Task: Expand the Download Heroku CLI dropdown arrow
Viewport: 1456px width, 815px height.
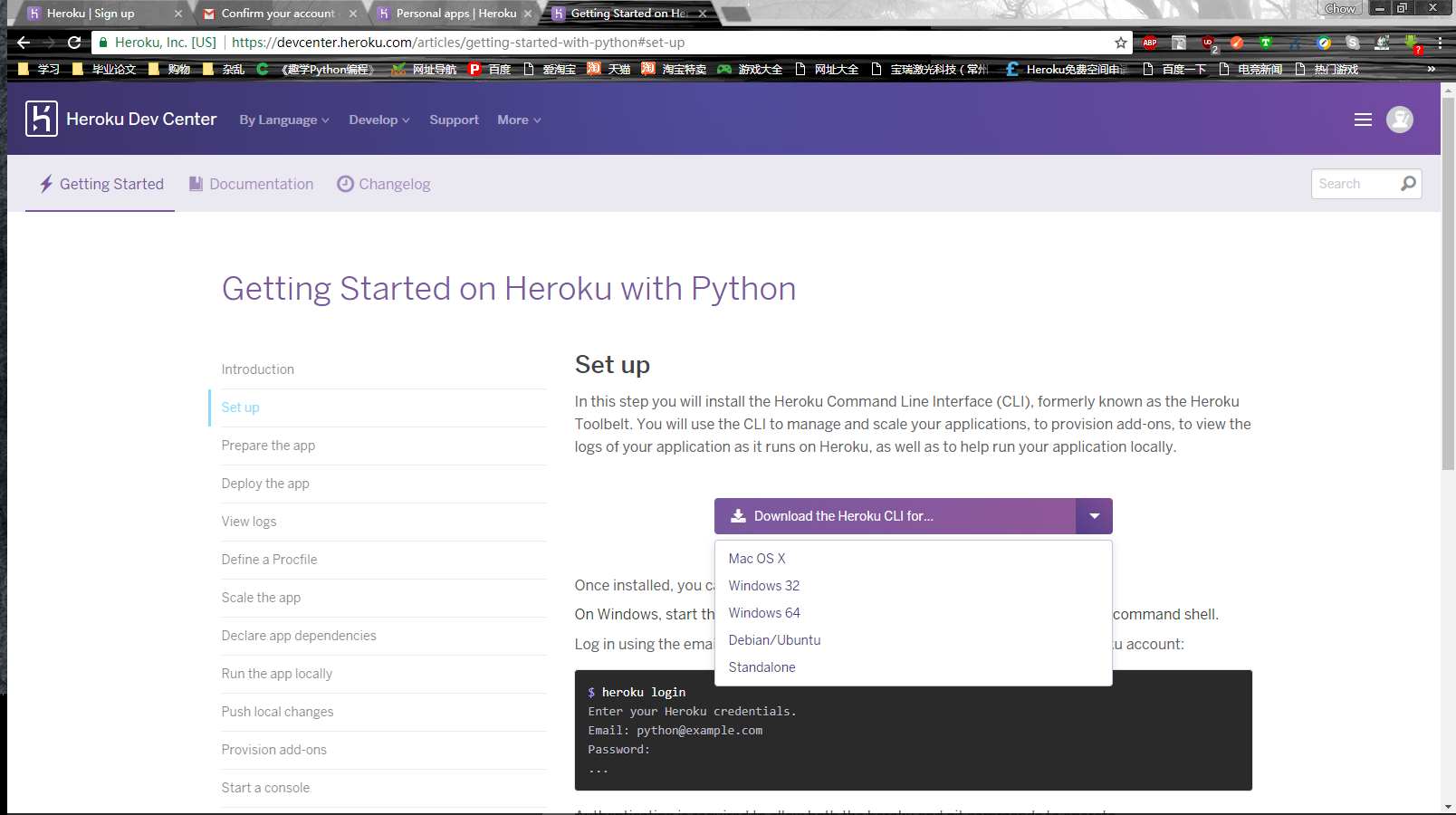Action: click(1094, 515)
